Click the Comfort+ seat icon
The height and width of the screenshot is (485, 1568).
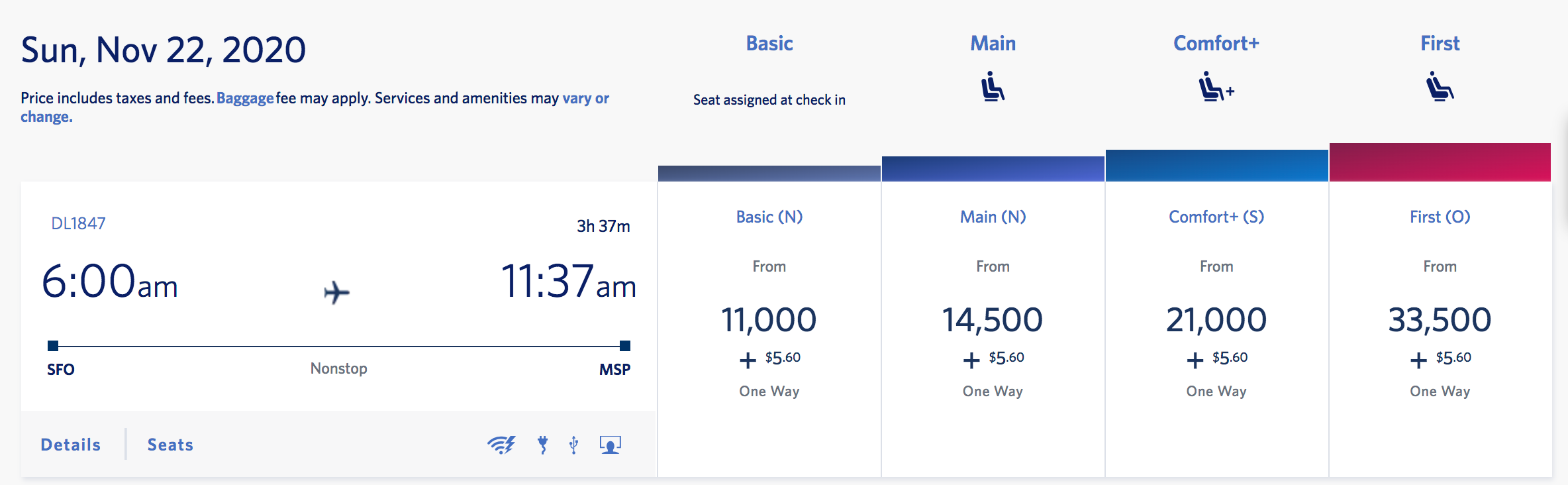(x=1216, y=87)
